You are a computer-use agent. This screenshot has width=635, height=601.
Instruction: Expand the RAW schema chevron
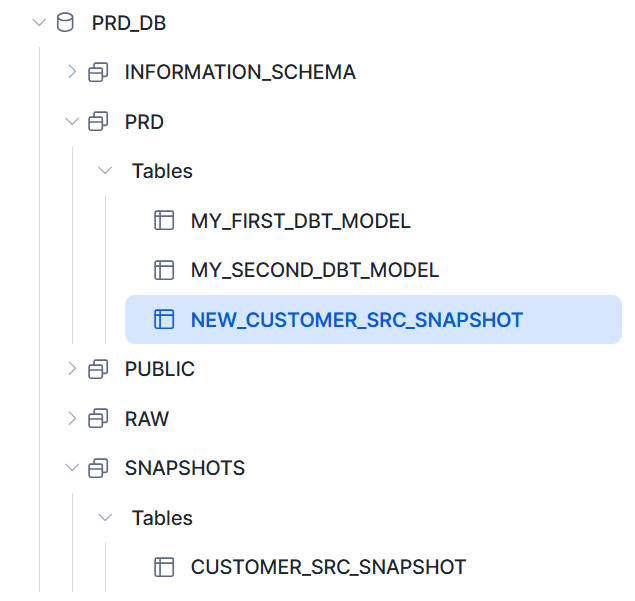point(71,418)
